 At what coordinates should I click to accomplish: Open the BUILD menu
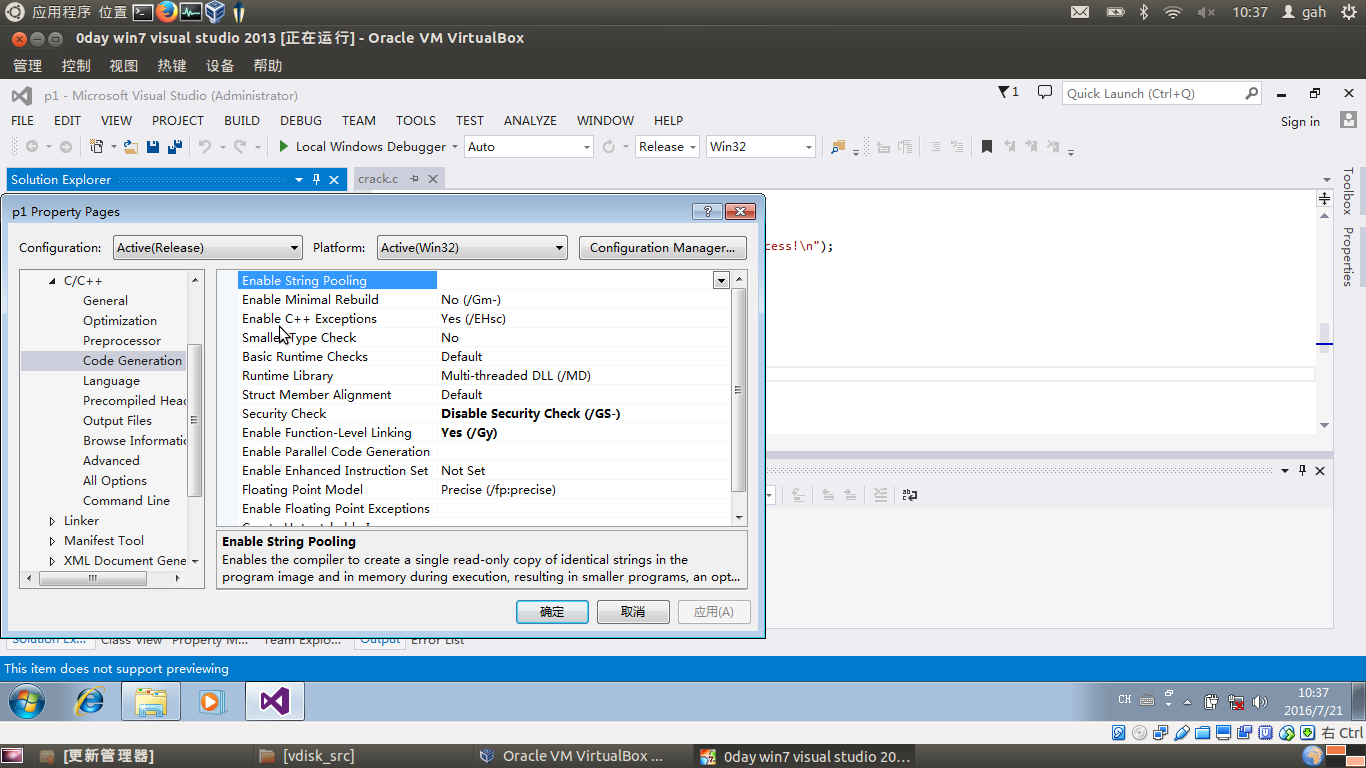pos(242,120)
